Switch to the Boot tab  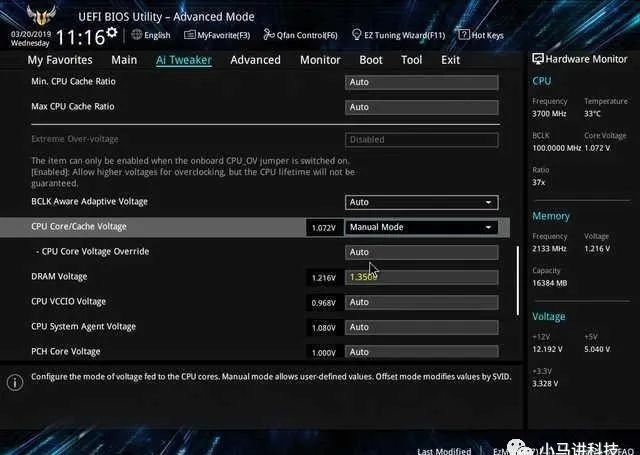point(371,60)
